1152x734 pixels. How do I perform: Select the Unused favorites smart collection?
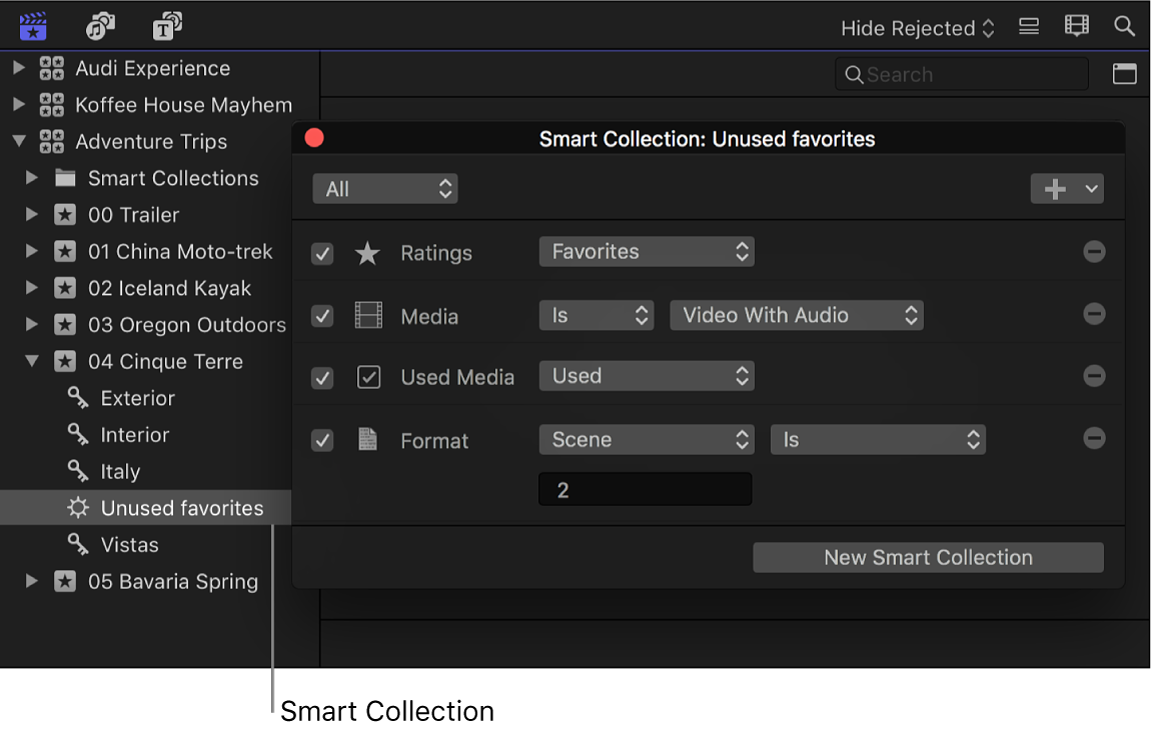click(181, 508)
